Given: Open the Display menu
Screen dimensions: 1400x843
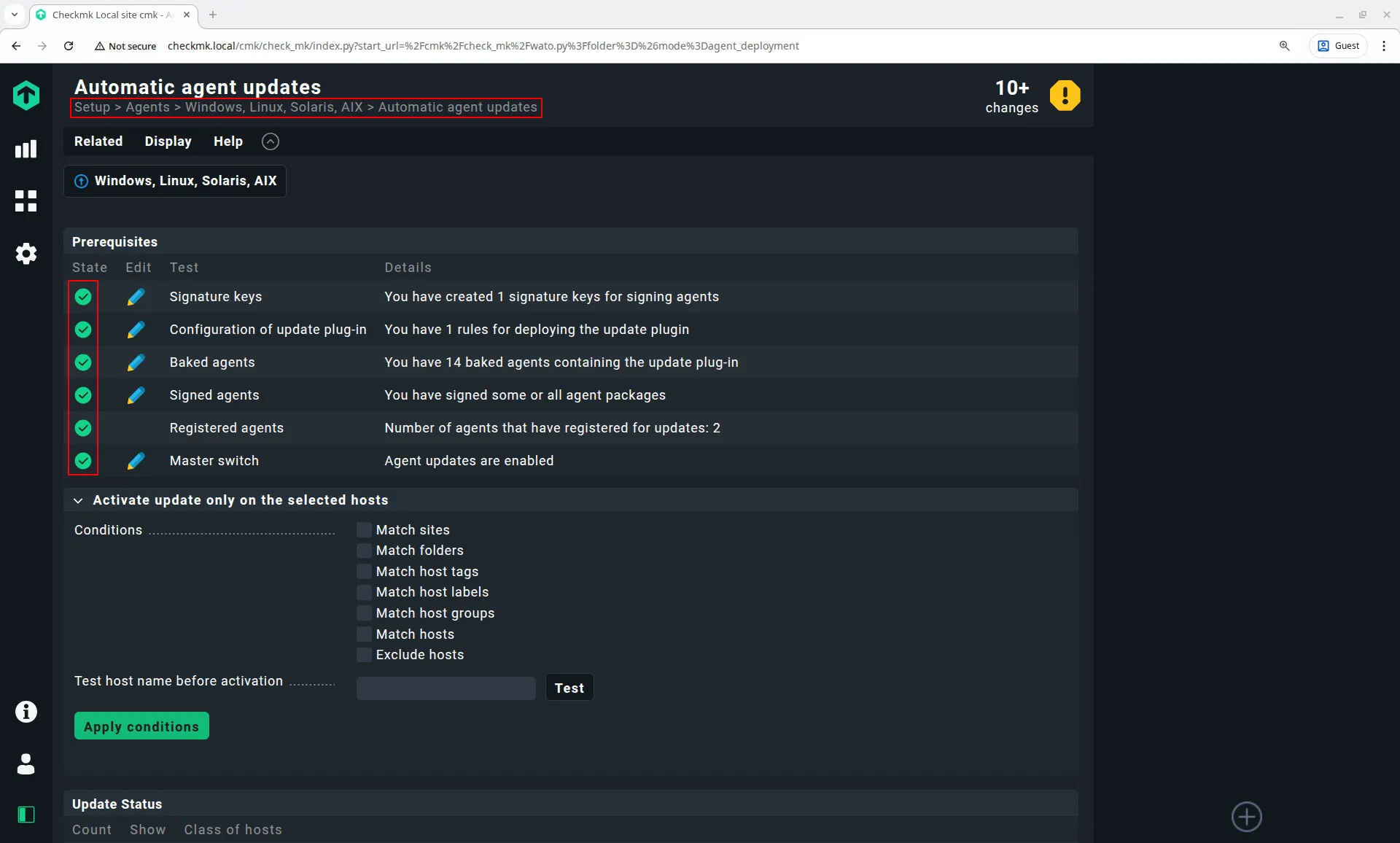Looking at the screenshot, I should click(168, 141).
